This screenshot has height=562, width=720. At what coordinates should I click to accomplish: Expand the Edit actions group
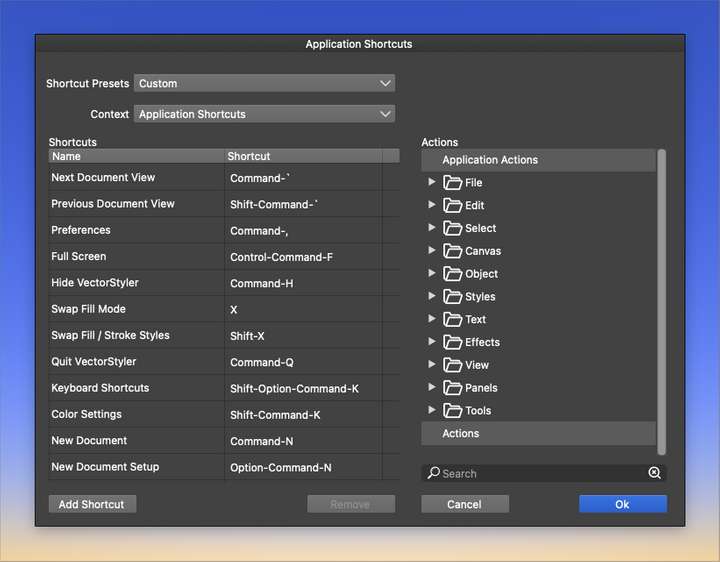pos(432,204)
